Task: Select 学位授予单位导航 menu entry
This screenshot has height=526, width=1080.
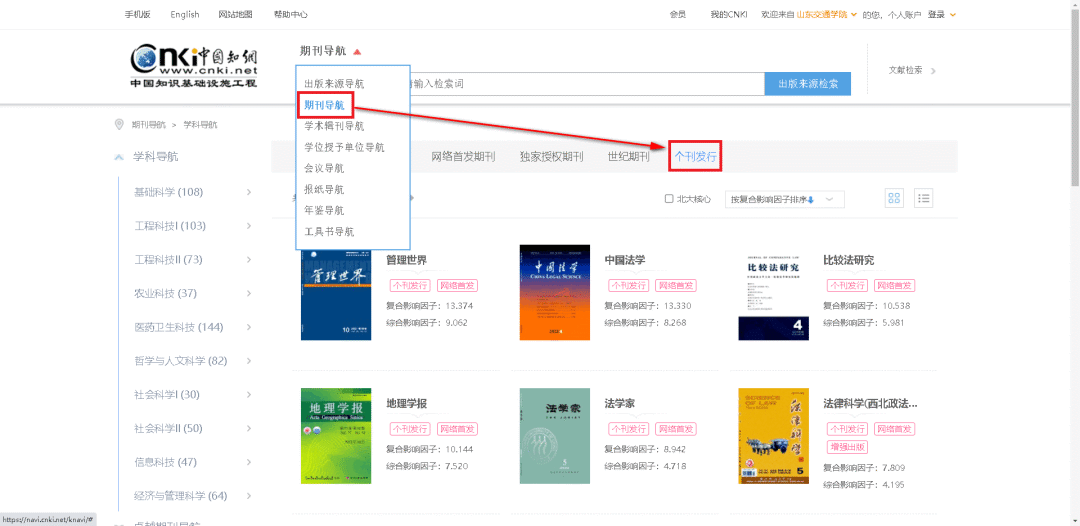Action: click(344, 147)
